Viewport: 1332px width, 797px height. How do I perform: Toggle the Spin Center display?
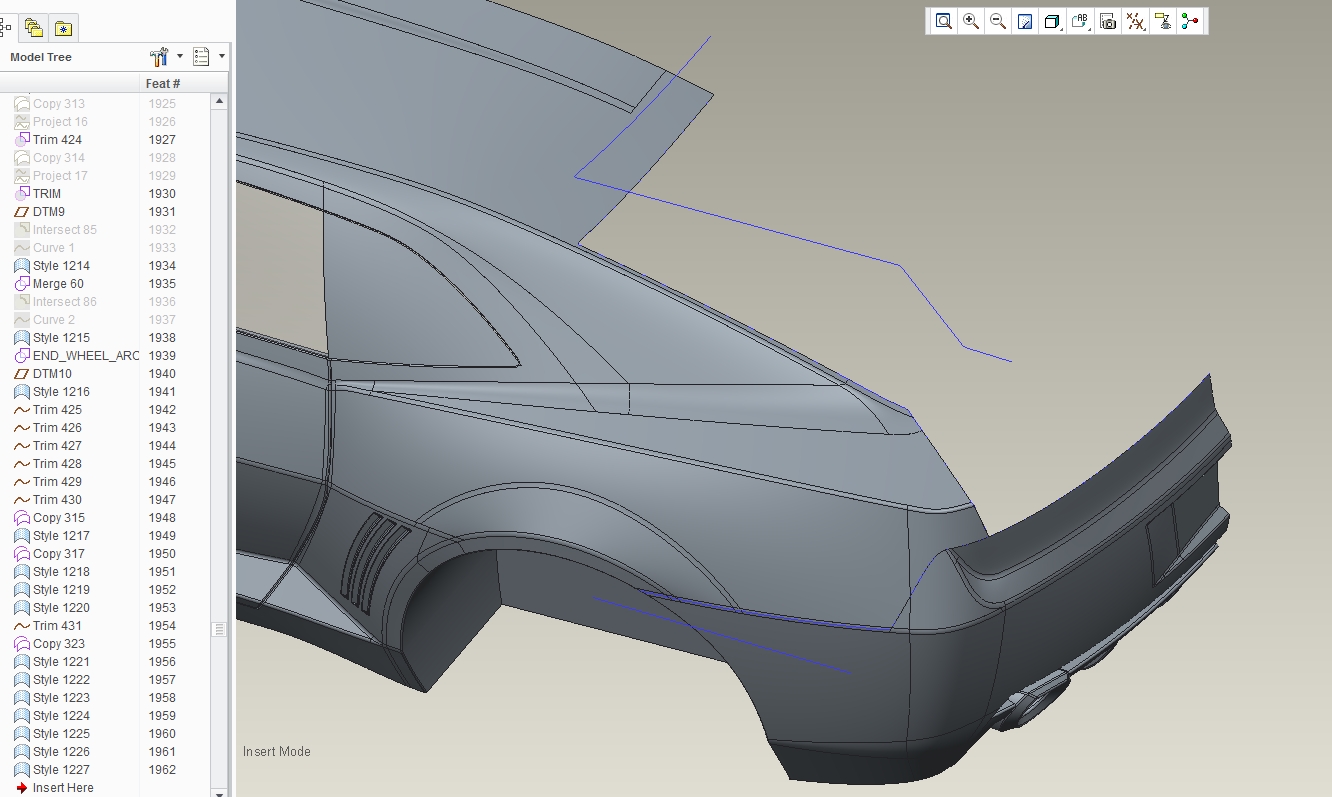point(1189,21)
